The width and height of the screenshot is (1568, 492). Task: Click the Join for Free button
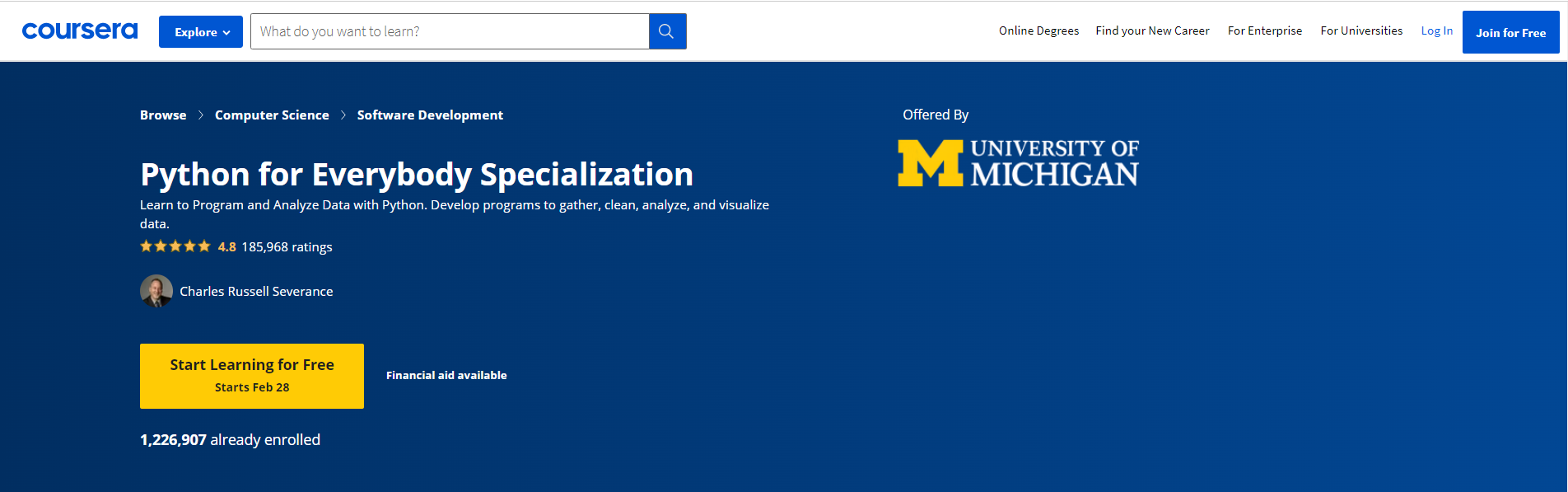tap(1510, 32)
